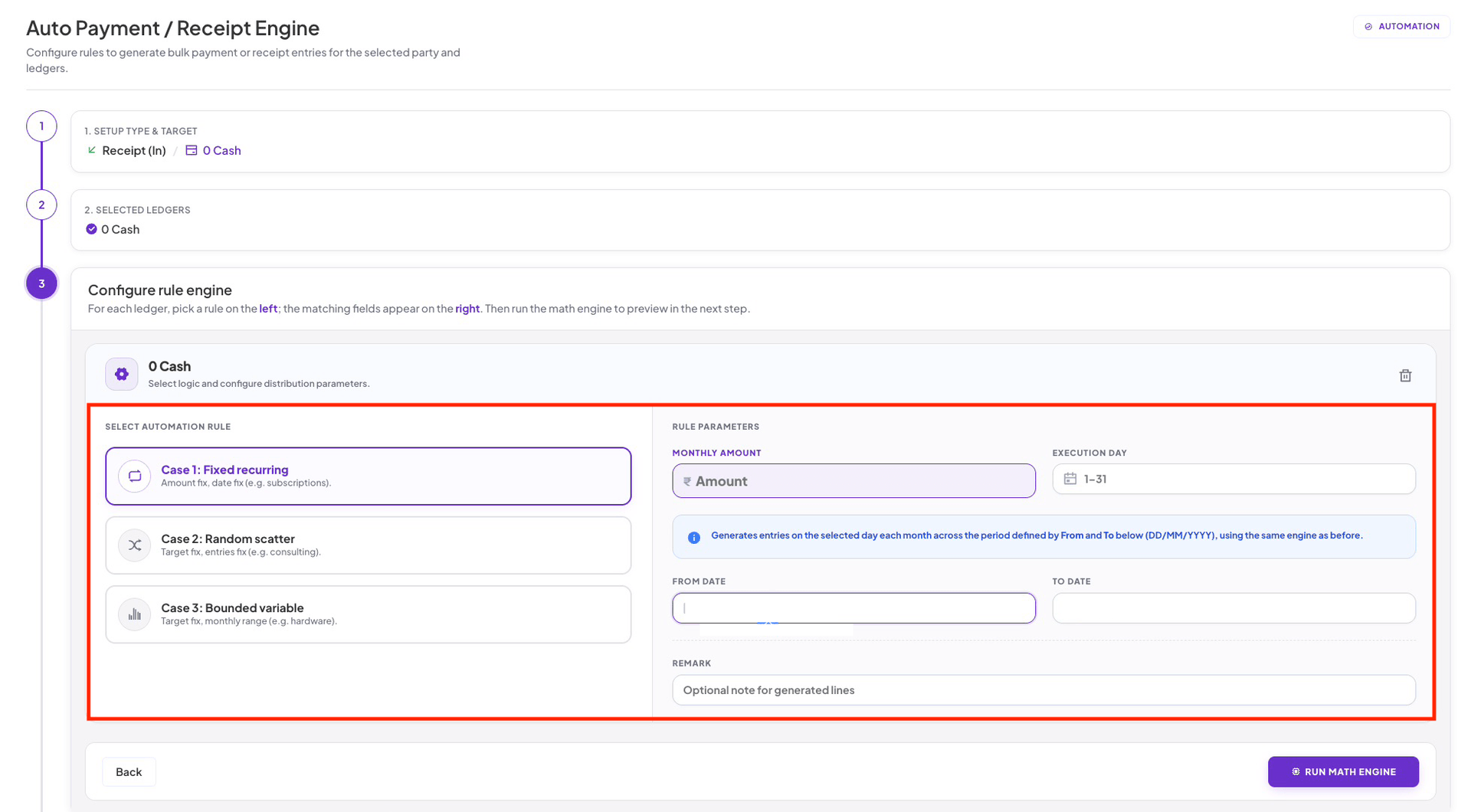The image size is (1471, 812).
Task: Click the Receipt (In) text
Action: 134,150
